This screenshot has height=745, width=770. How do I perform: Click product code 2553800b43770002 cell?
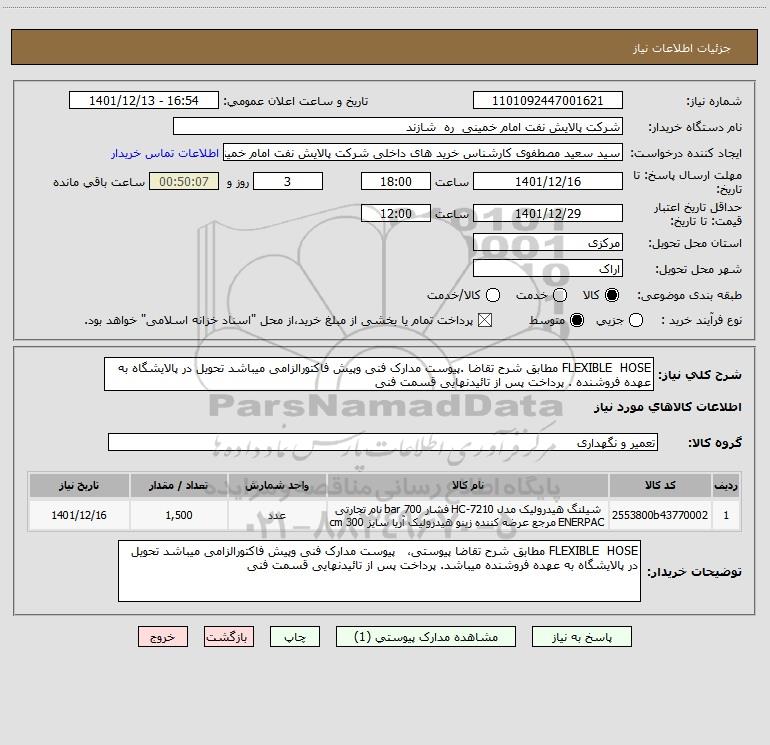[x=660, y=515]
